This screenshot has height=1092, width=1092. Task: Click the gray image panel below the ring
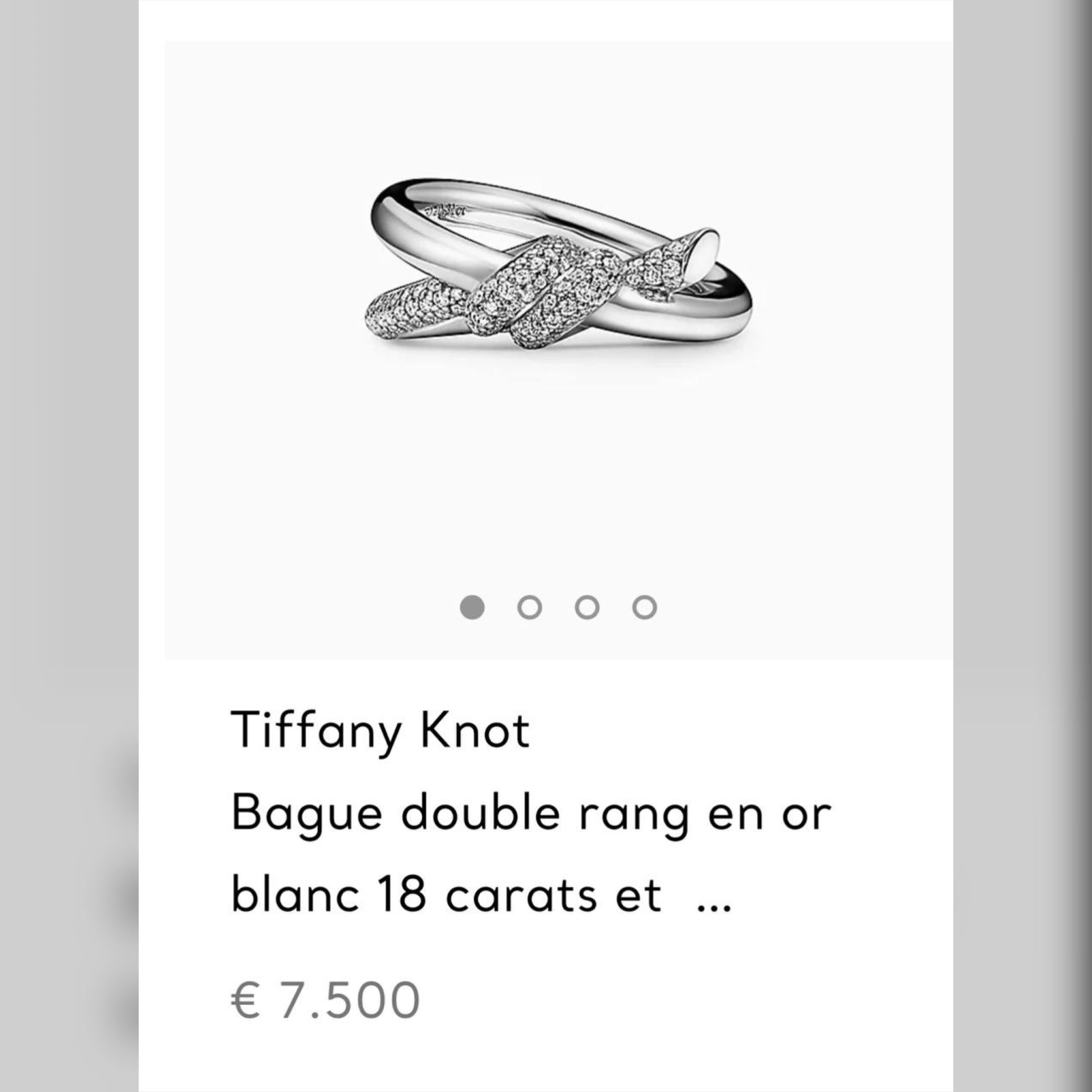(x=558, y=480)
